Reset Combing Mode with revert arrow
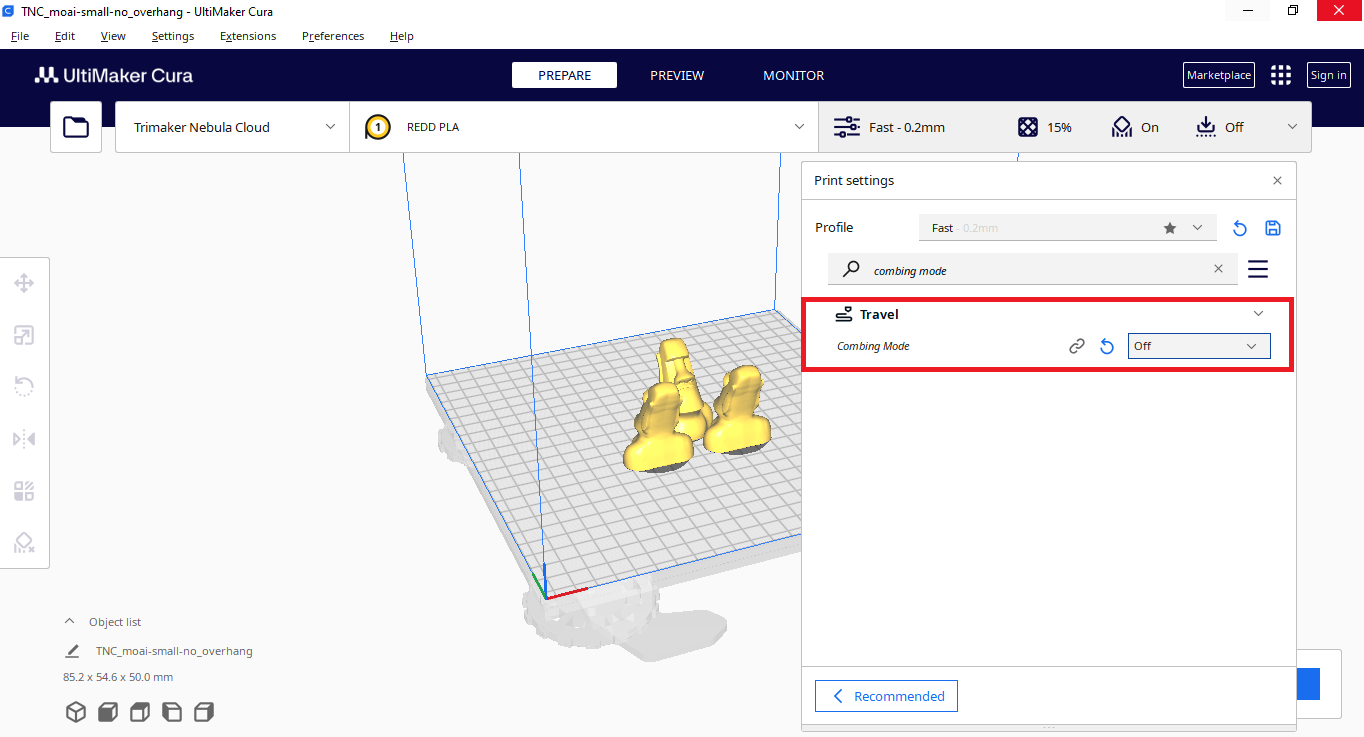 point(1106,346)
